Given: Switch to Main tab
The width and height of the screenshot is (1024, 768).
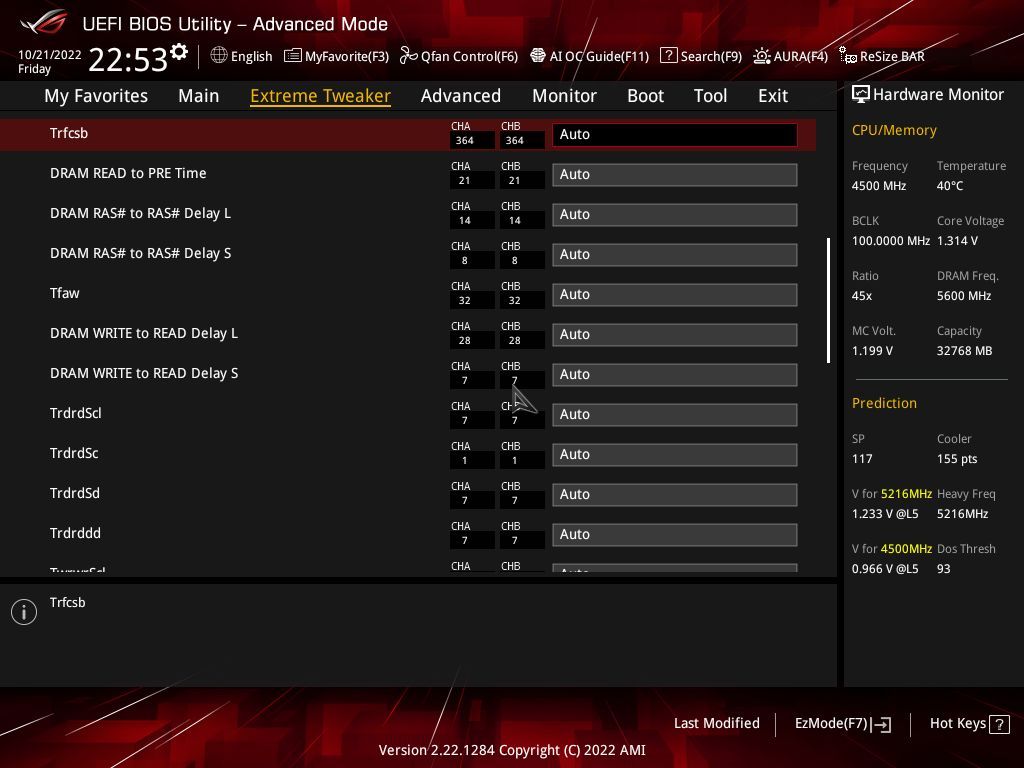Looking at the screenshot, I should (x=199, y=96).
